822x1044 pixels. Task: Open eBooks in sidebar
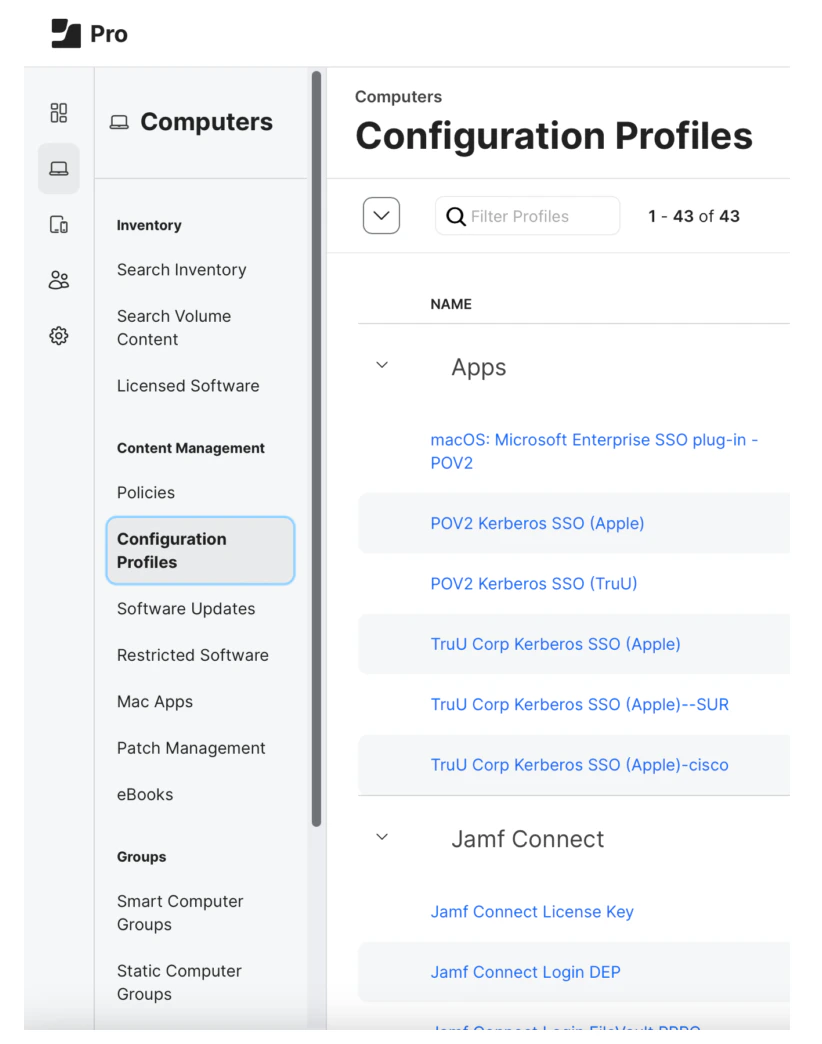pos(145,794)
